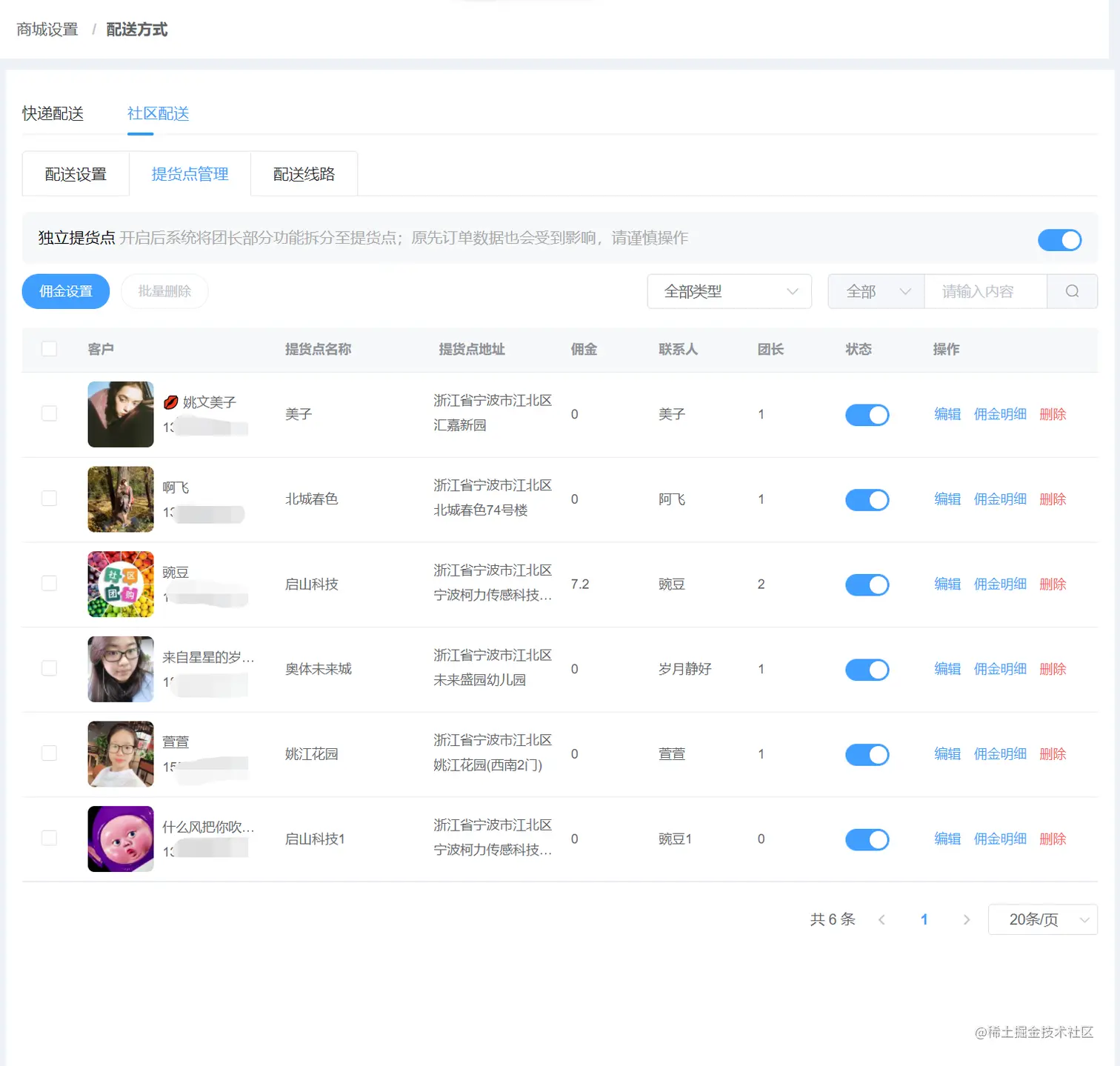The width and height of the screenshot is (1120, 1066).
Task: Check the 启山科技 row checkbox
Action: 49,584
